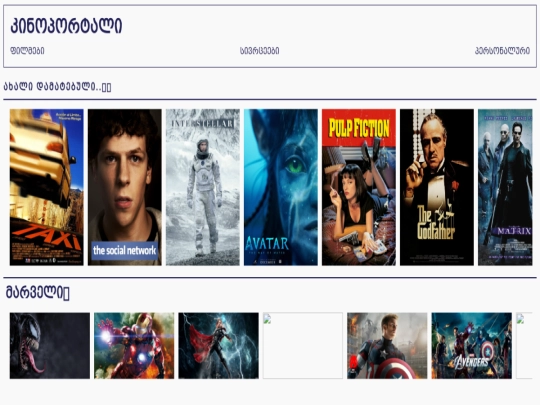Select the Iron Man thumbnail

pyautogui.click(x=134, y=346)
